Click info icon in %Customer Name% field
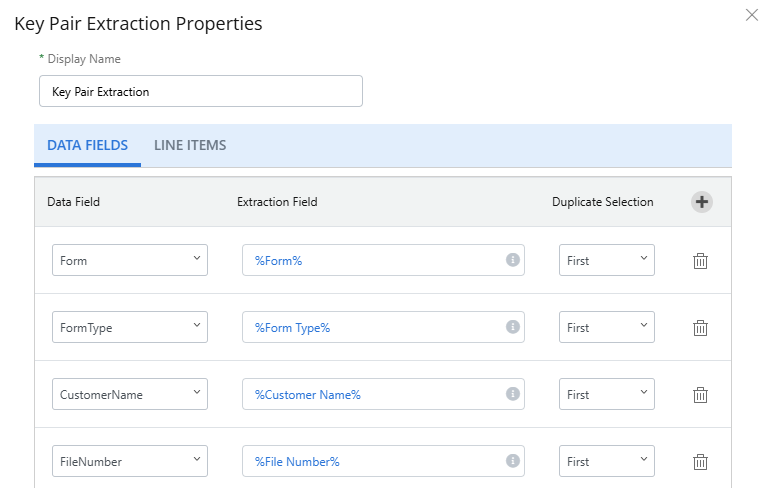 (512, 394)
